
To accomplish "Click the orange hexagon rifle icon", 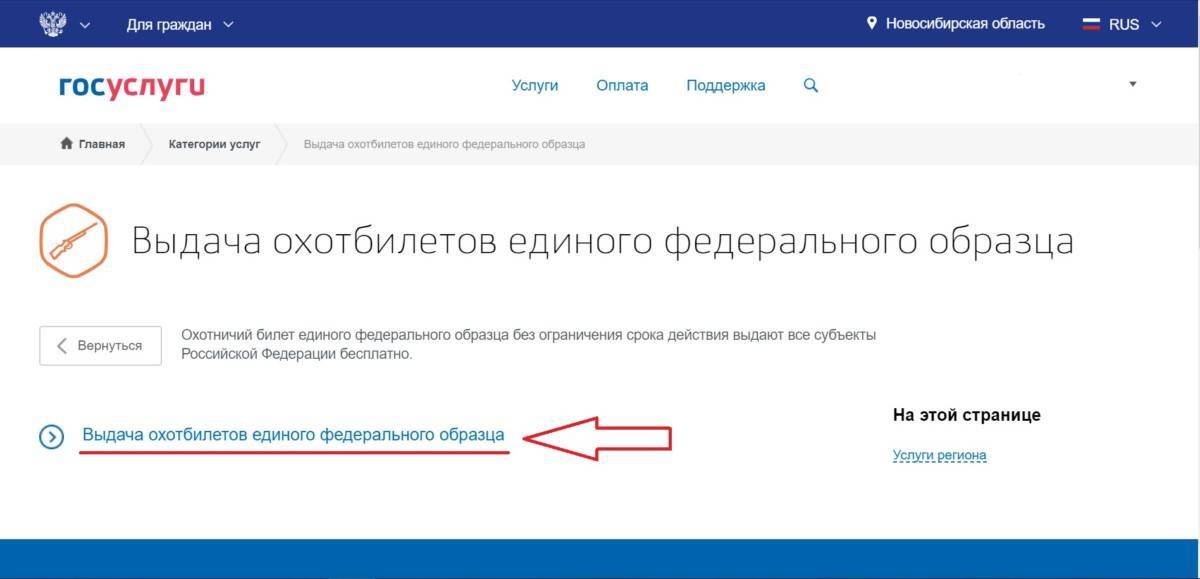I will (73, 242).
